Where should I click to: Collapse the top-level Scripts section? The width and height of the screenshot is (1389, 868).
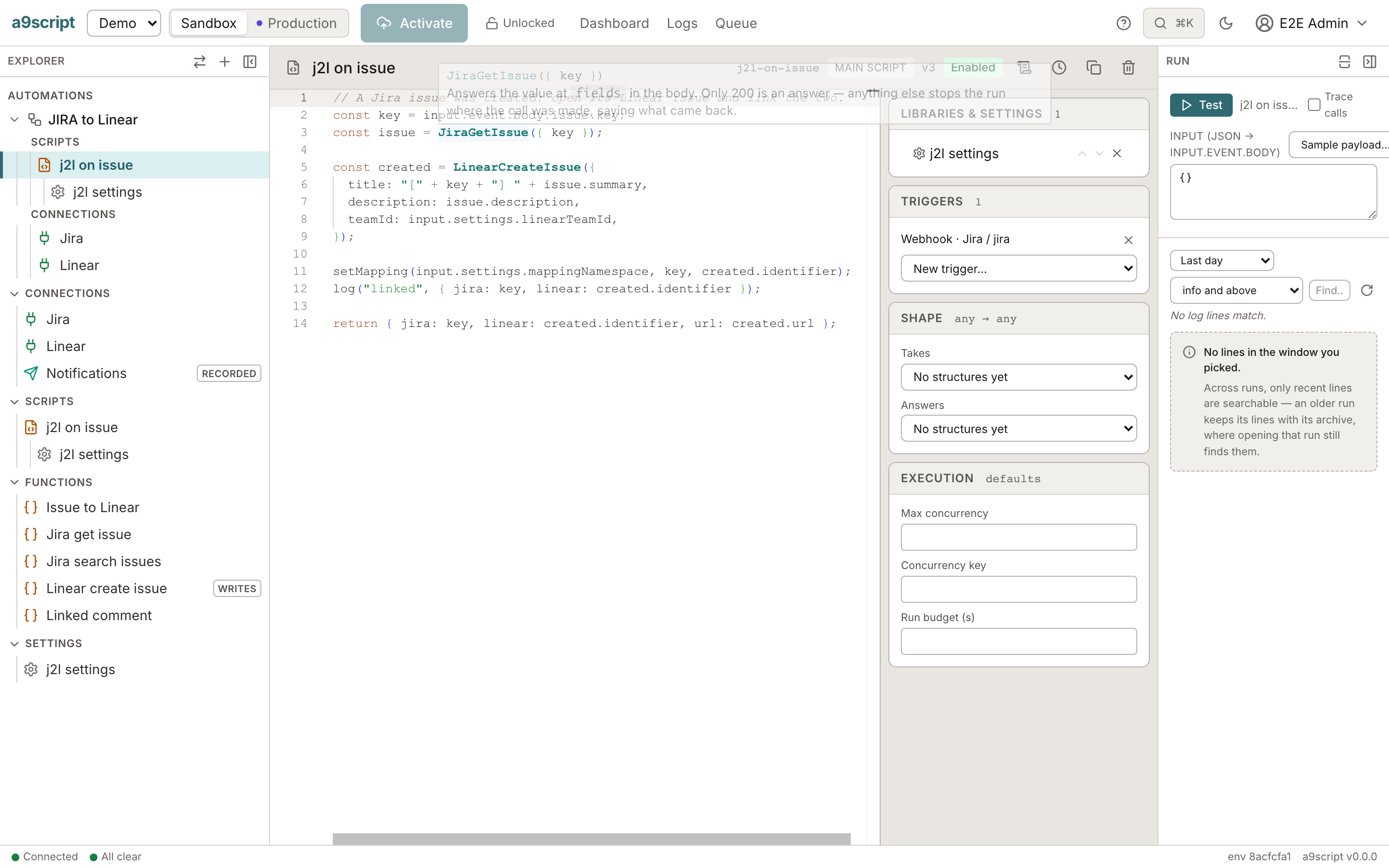coord(15,401)
